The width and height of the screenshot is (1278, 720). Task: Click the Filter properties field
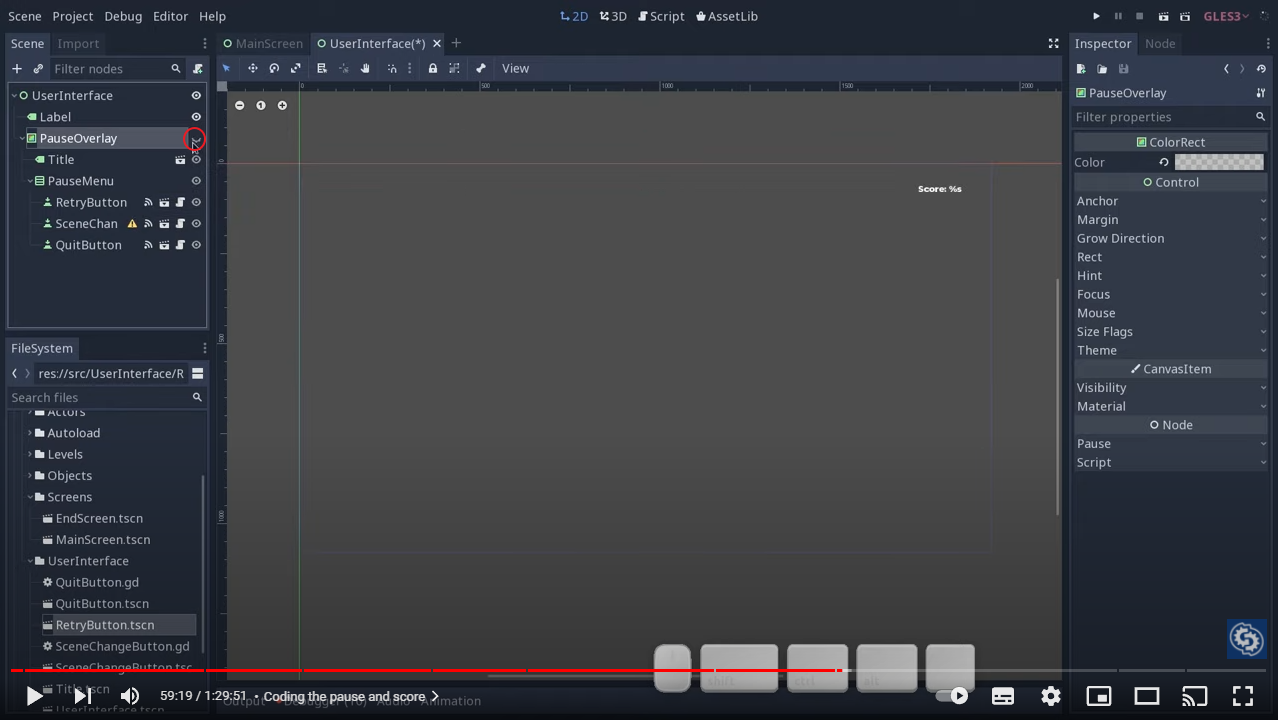[1170, 117]
